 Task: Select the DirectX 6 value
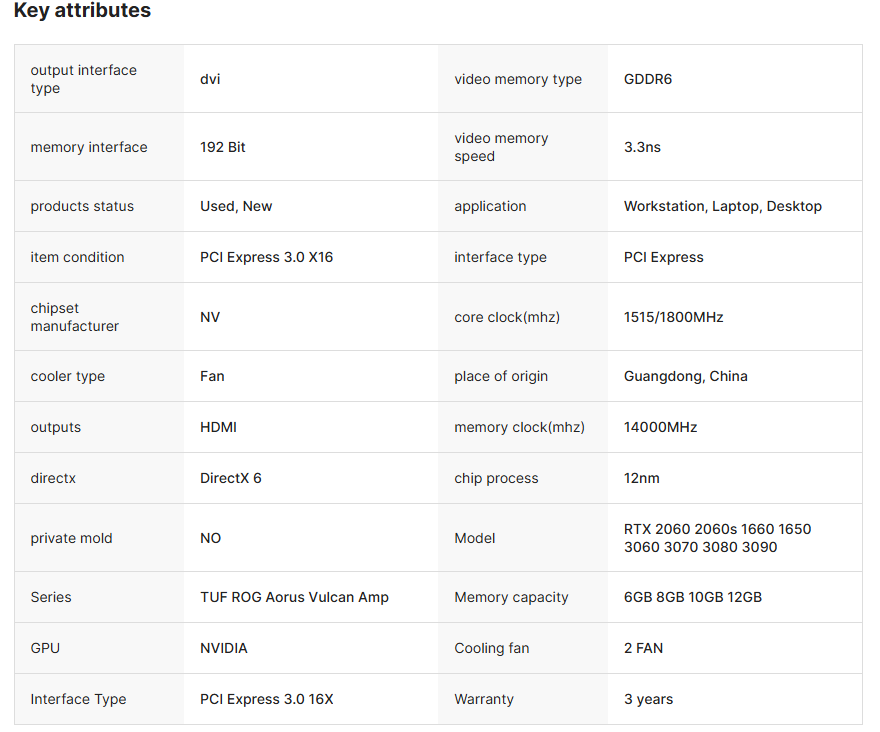tap(231, 478)
